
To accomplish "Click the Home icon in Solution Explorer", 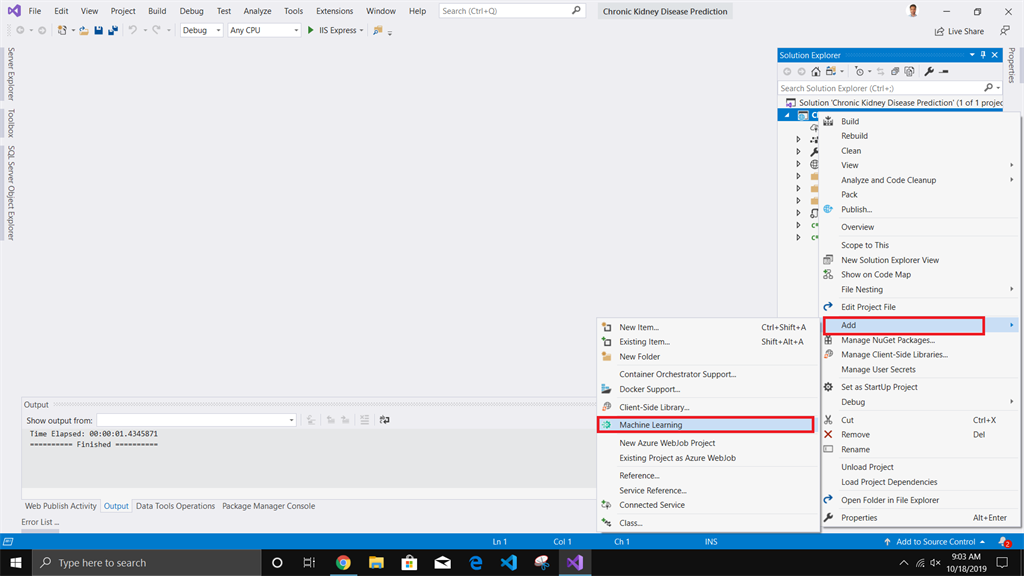I will click(x=815, y=71).
